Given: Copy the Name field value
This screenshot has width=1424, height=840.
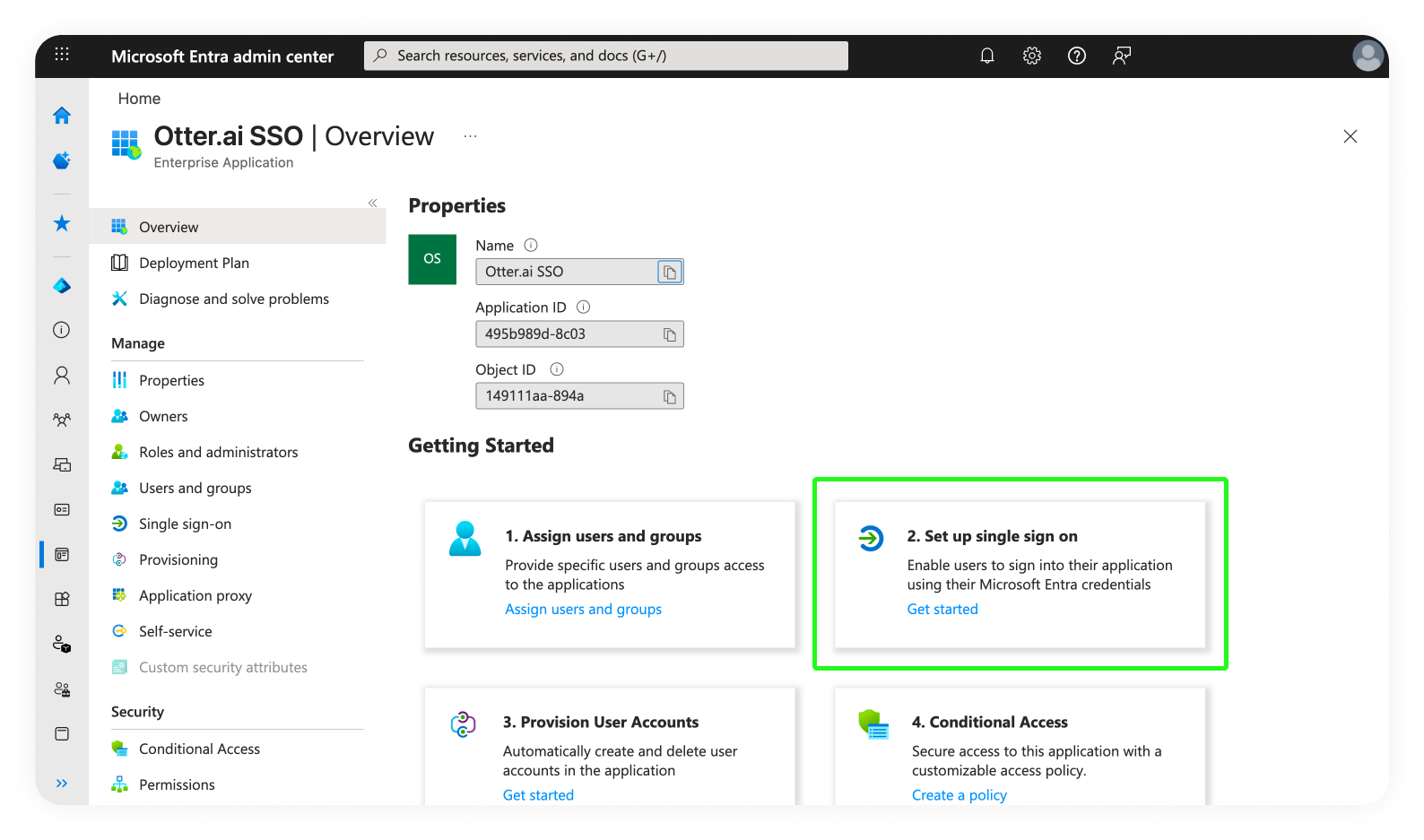Looking at the screenshot, I should 669,272.
